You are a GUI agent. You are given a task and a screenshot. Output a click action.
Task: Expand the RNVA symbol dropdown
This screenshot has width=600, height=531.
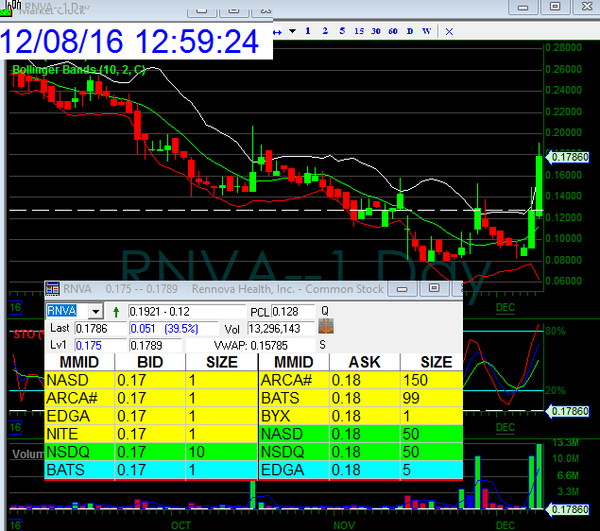tap(96, 311)
